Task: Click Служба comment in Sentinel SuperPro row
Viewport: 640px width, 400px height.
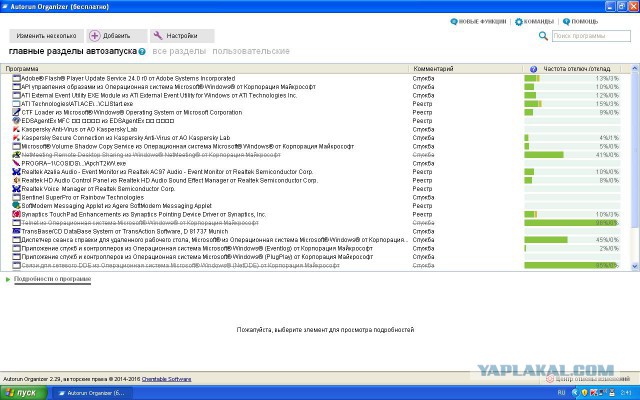Action: [x=423, y=198]
